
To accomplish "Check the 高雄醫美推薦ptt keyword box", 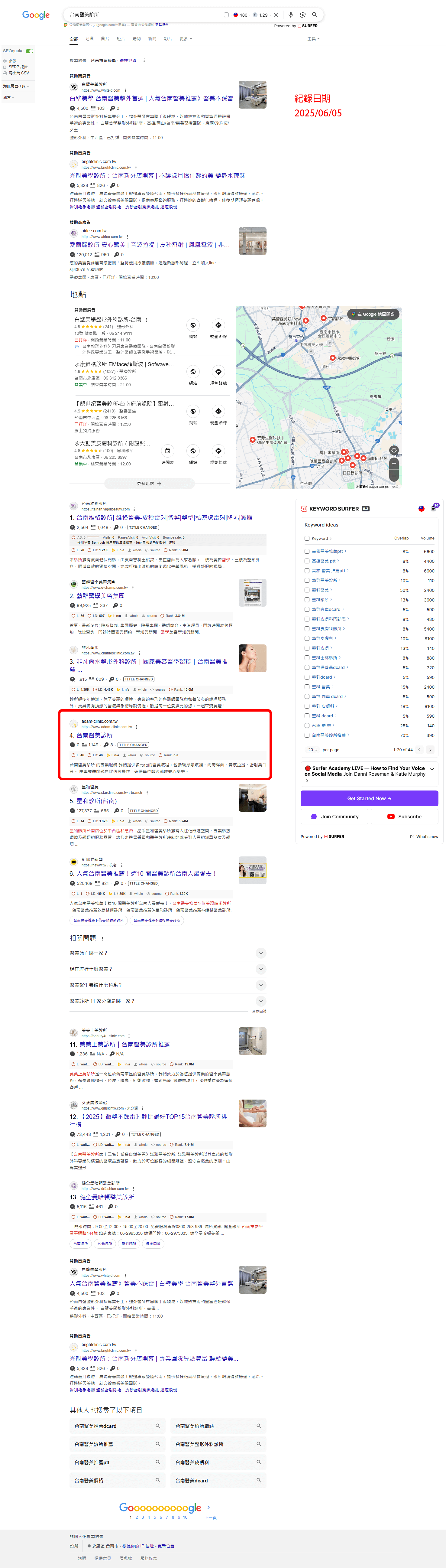I will (x=307, y=552).
